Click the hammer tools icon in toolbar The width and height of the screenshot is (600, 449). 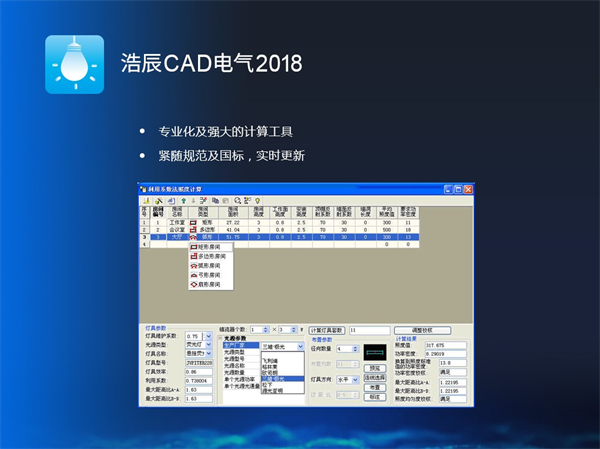159,201
